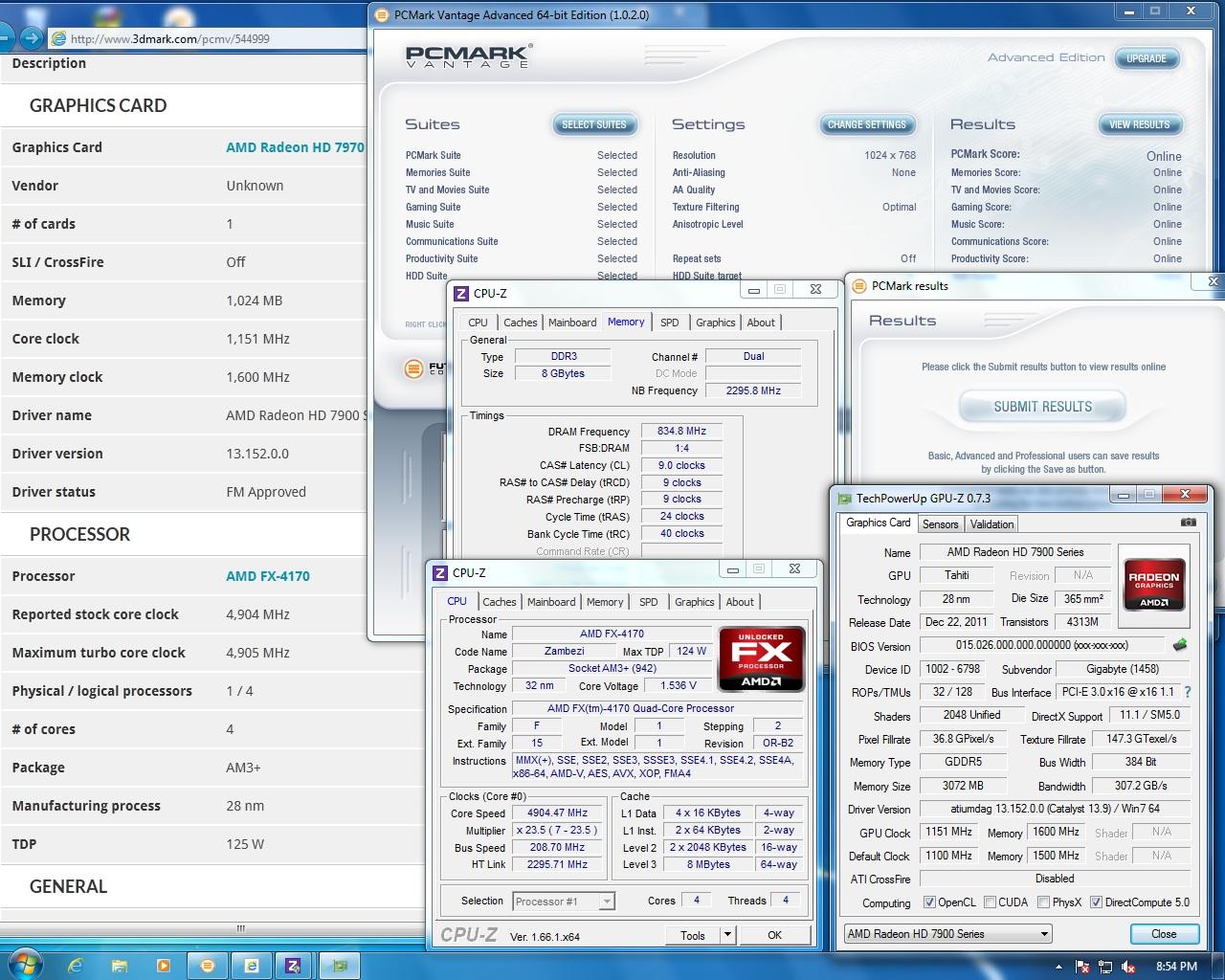Toggle the OpenCL checkbox in GPU-Z
1225x980 pixels.
[x=929, y=902]
